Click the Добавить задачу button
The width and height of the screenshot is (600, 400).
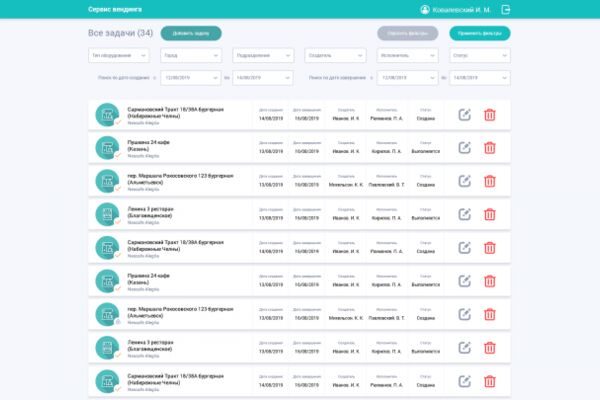191,33
